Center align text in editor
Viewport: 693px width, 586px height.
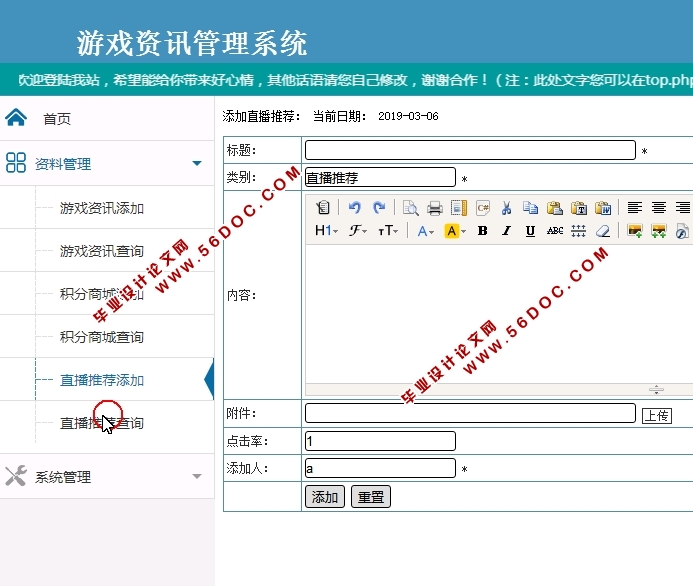(659, 207)
